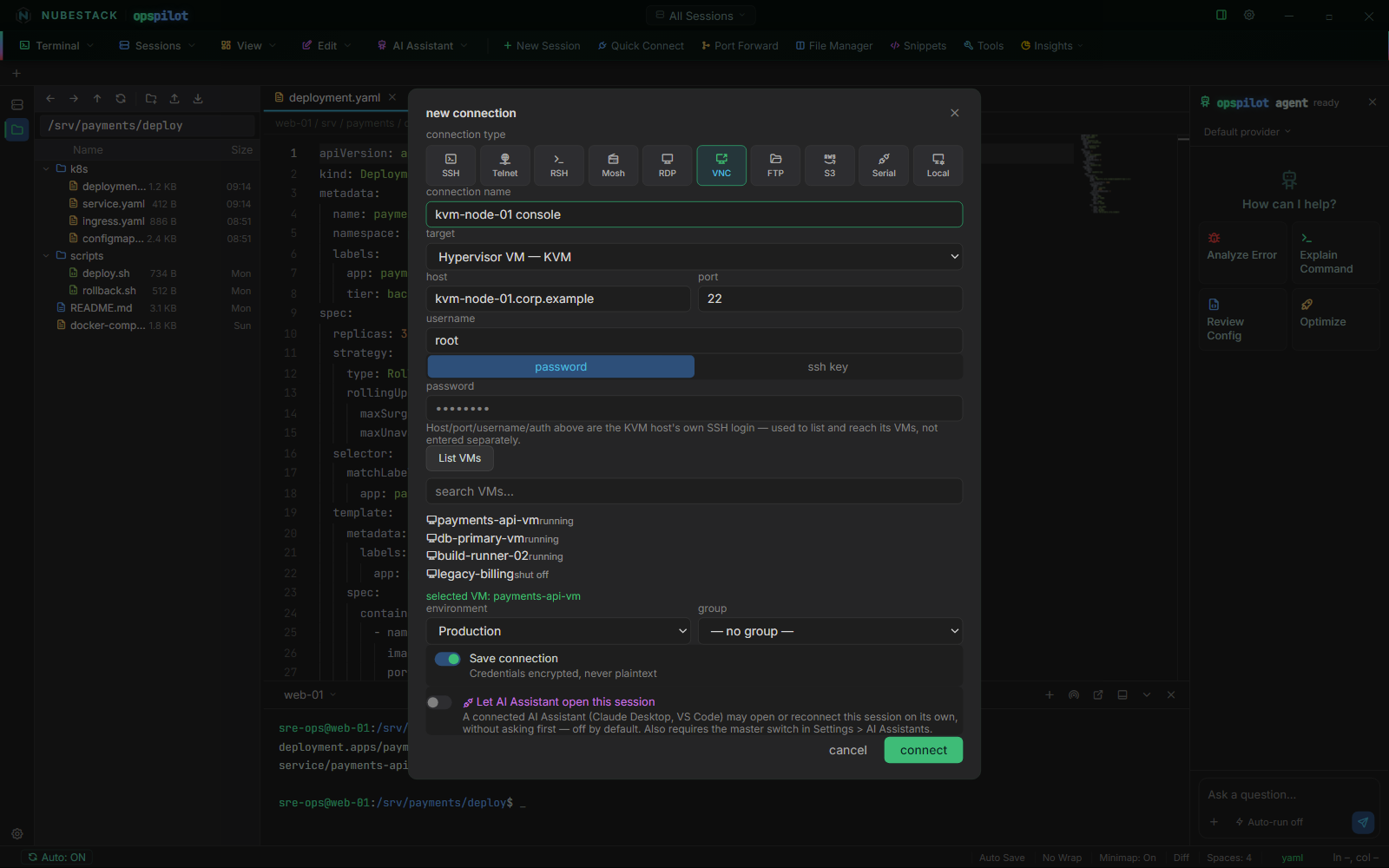
Task: Switch to the deployment.yaml tab
Action: tap(334, 97)
